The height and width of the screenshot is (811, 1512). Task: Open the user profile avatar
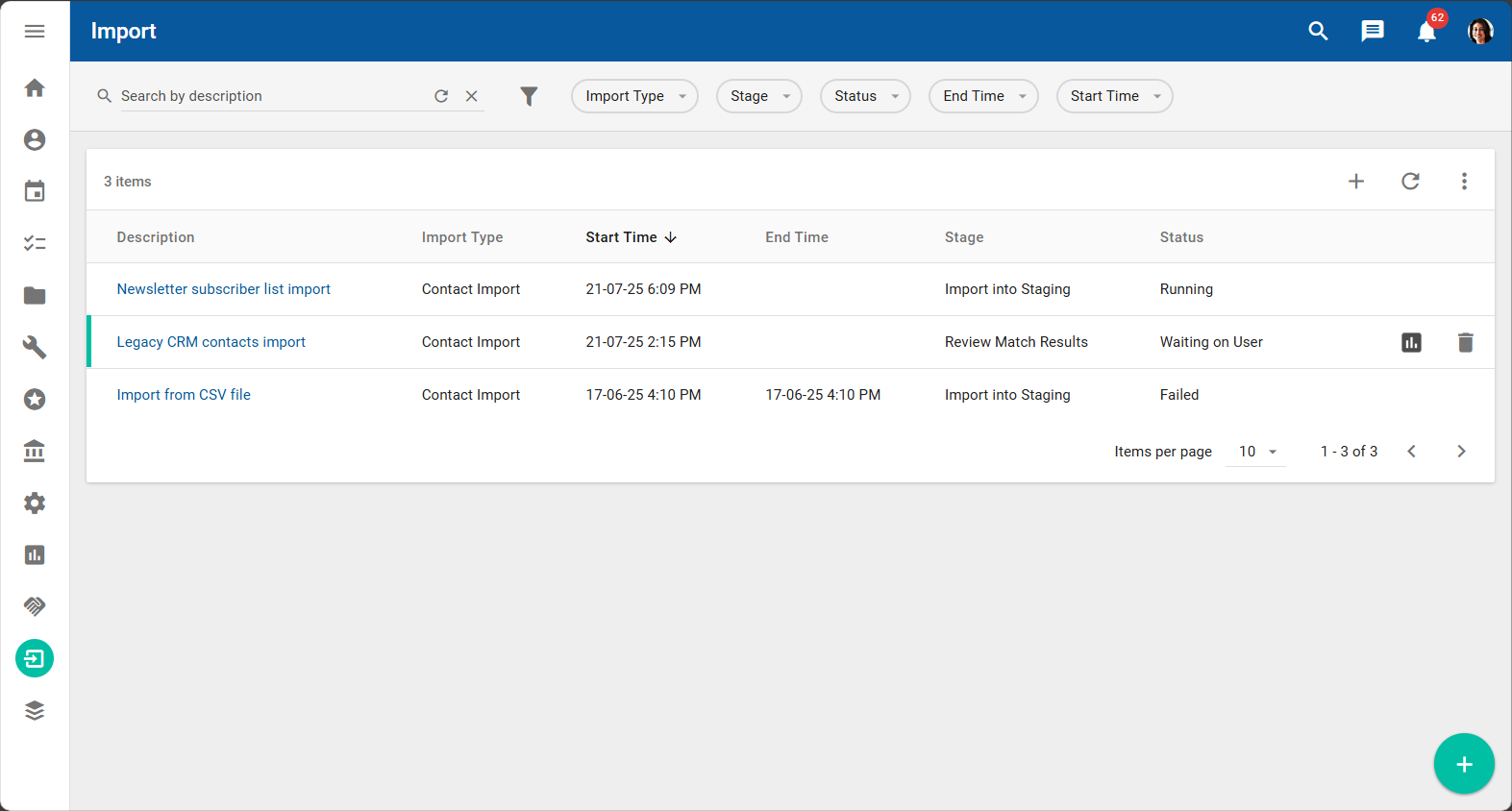1480,32
